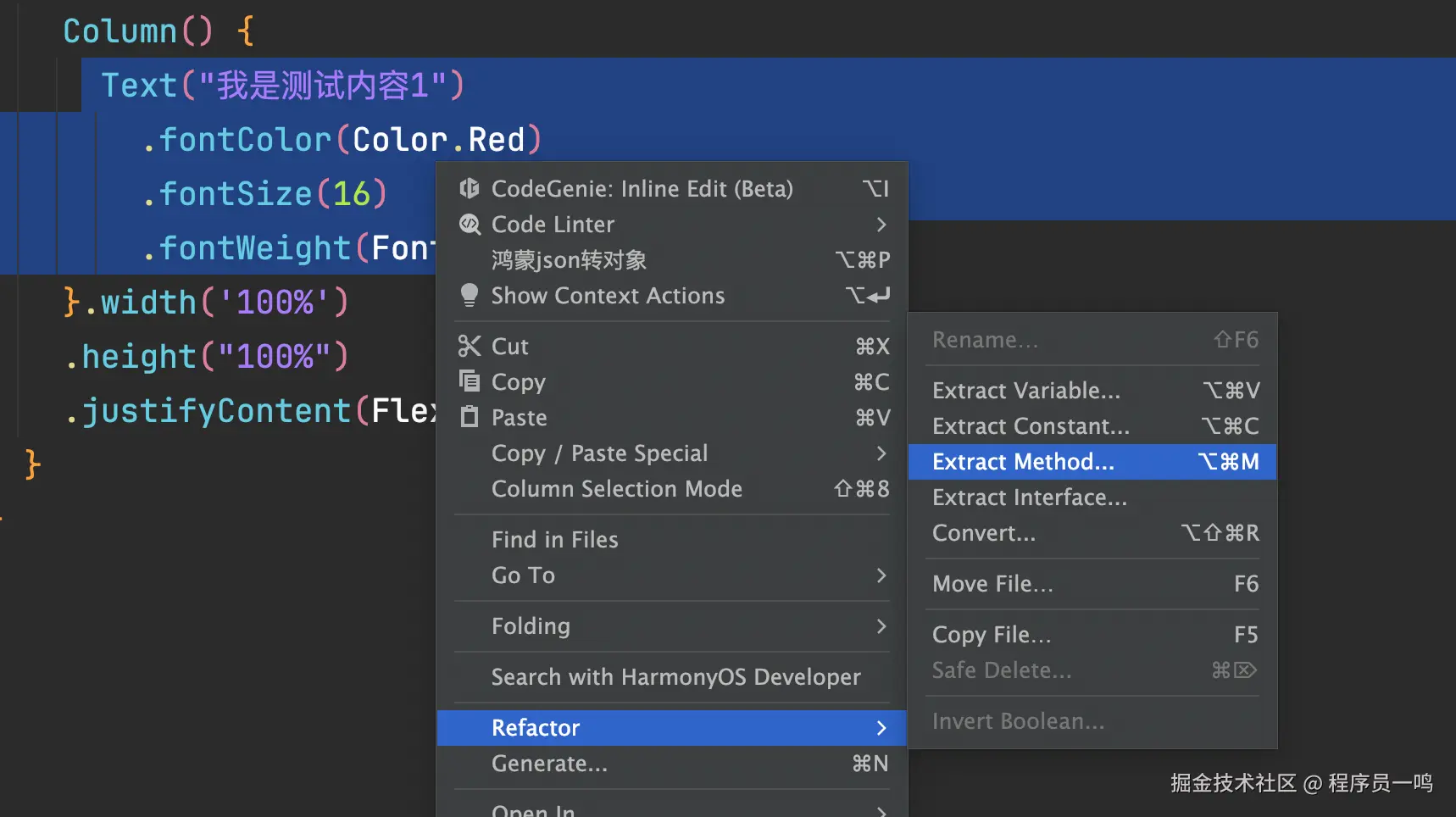Enable Column Selection Mode

[617, 489]
